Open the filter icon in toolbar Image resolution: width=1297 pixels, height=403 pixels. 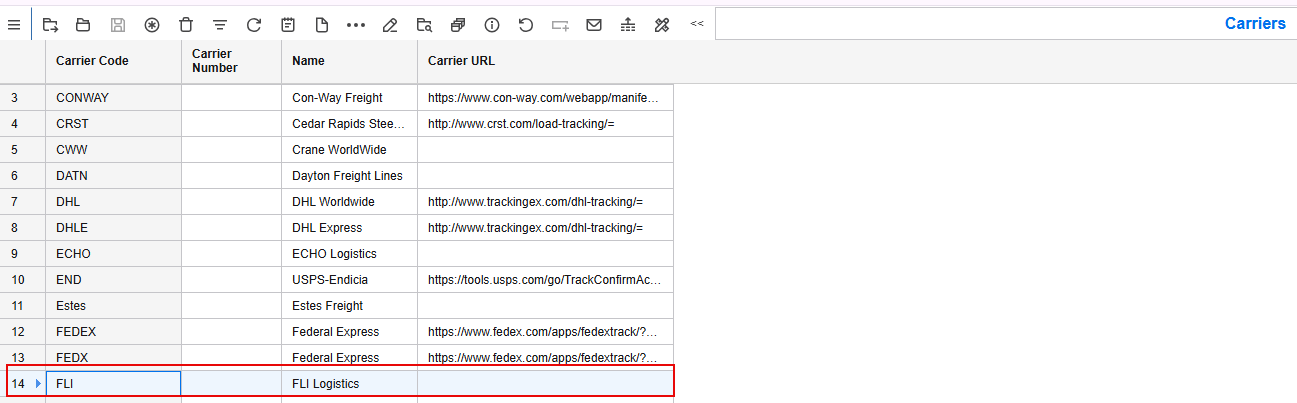(x=220, y=24)
